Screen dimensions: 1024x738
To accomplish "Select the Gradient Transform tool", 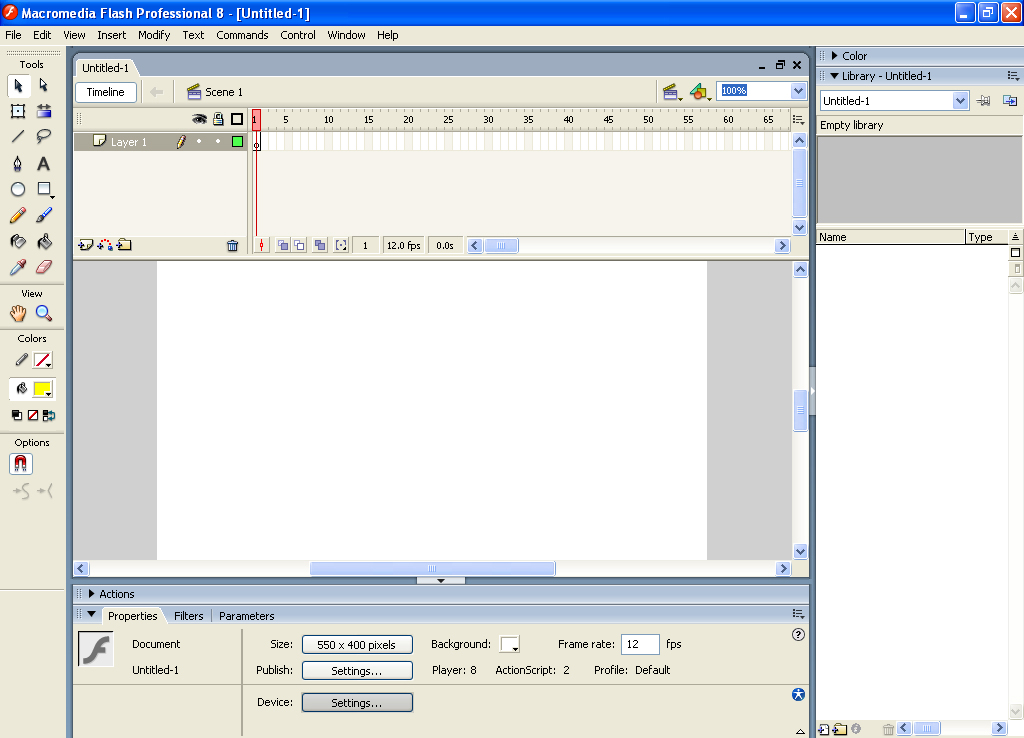I will (44, 111).
